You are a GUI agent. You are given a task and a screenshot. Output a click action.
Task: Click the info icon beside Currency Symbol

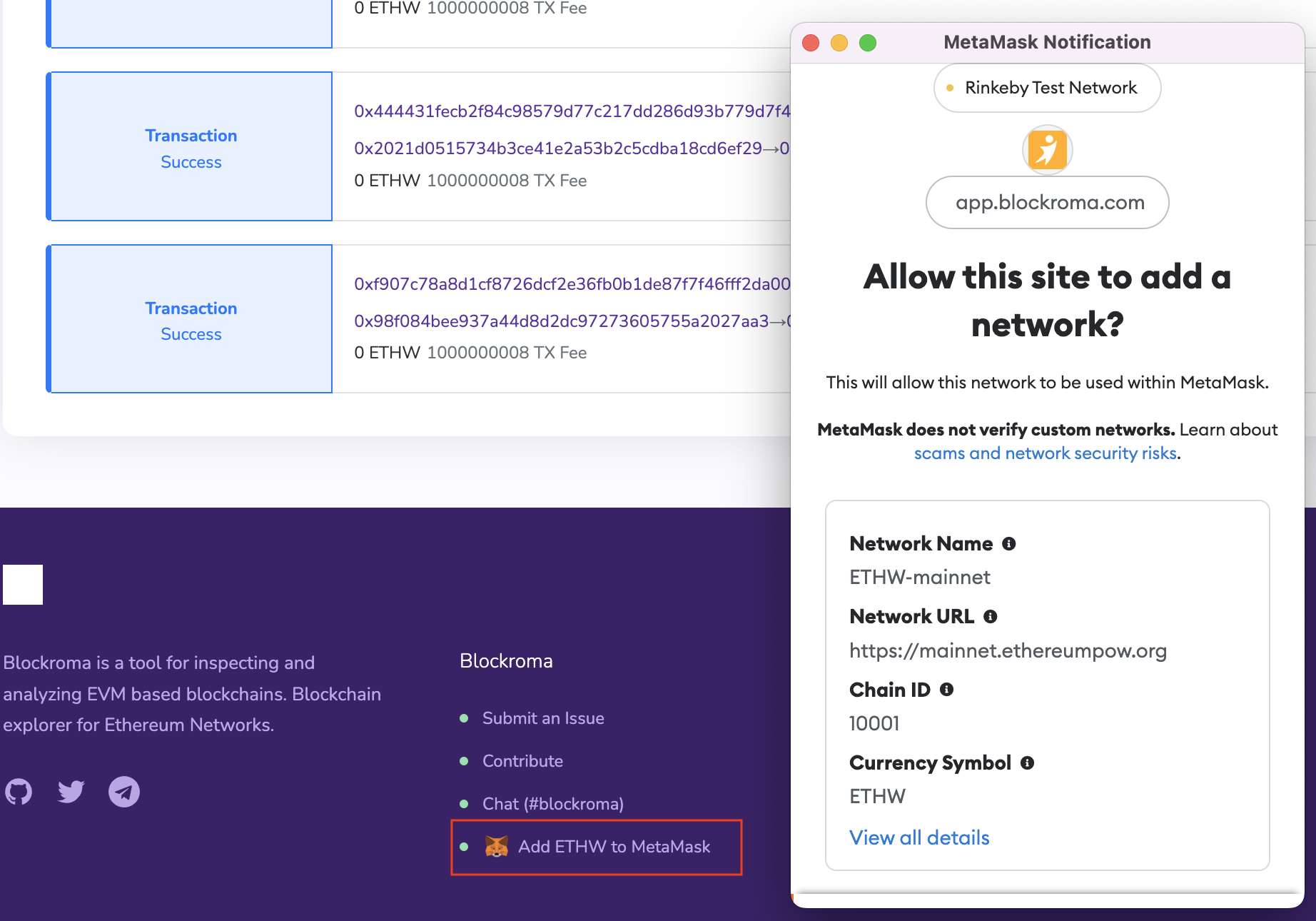pyautogui.click(x=1028, y=763)
